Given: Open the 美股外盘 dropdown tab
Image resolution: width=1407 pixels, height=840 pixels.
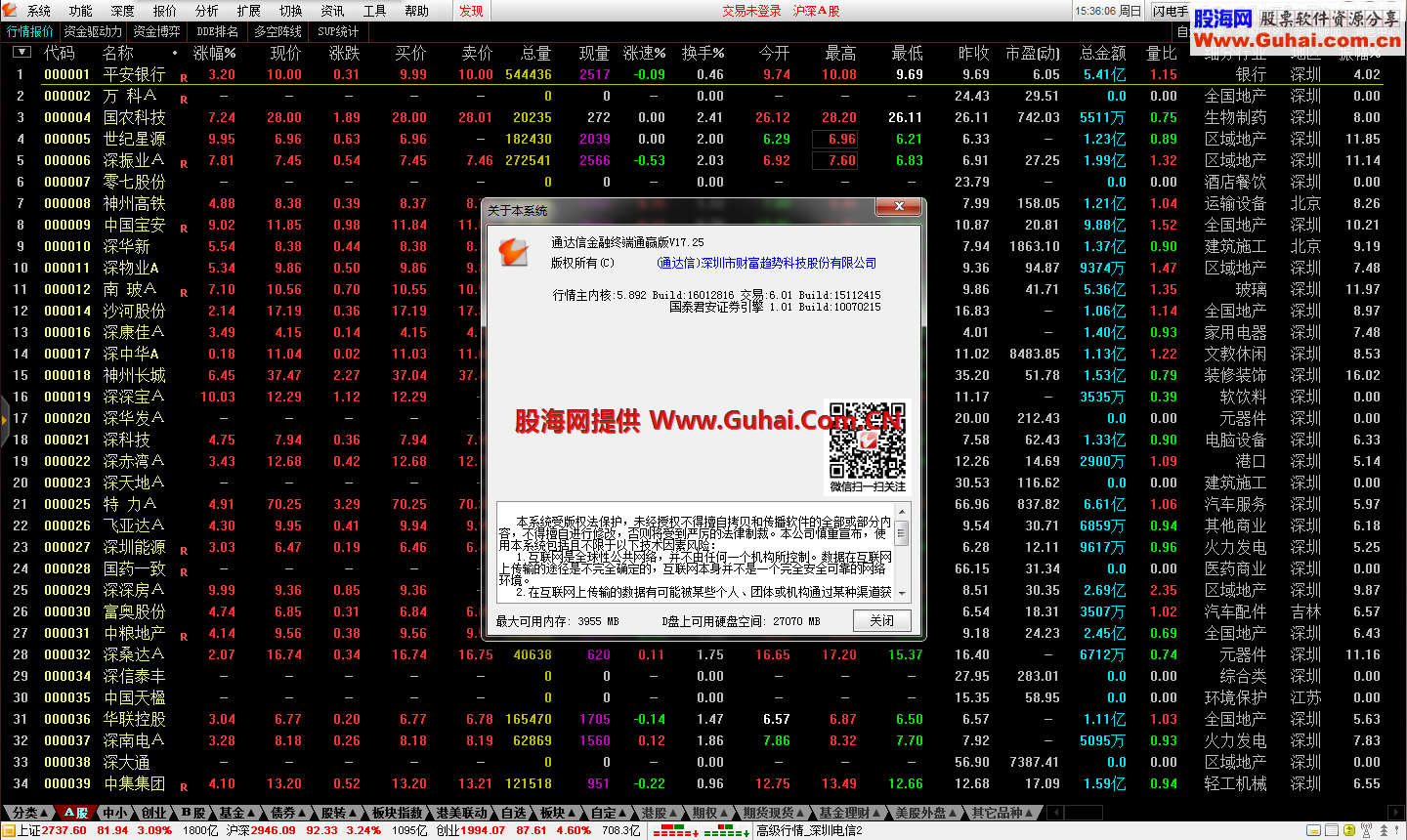Looking at the screenshot, I should [x=926, y=813].
